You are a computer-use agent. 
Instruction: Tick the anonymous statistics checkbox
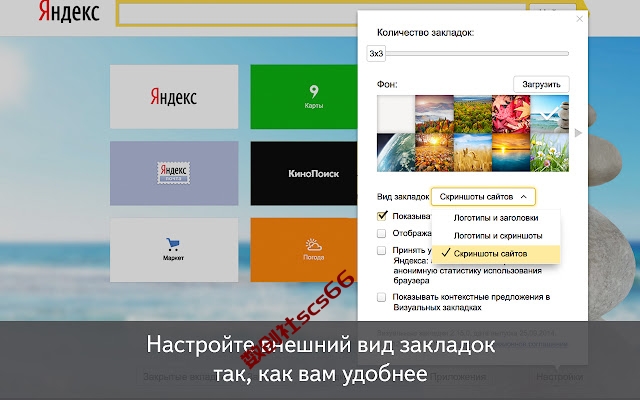(382, 250)
